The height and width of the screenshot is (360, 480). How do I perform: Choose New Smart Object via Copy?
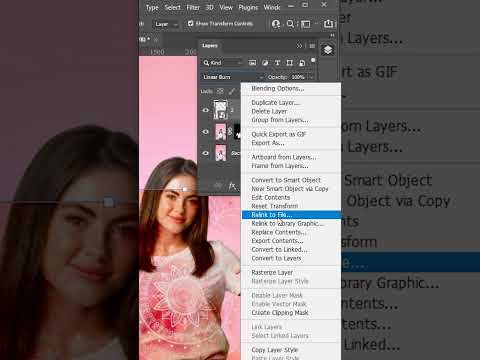click(x=291, y=189)
